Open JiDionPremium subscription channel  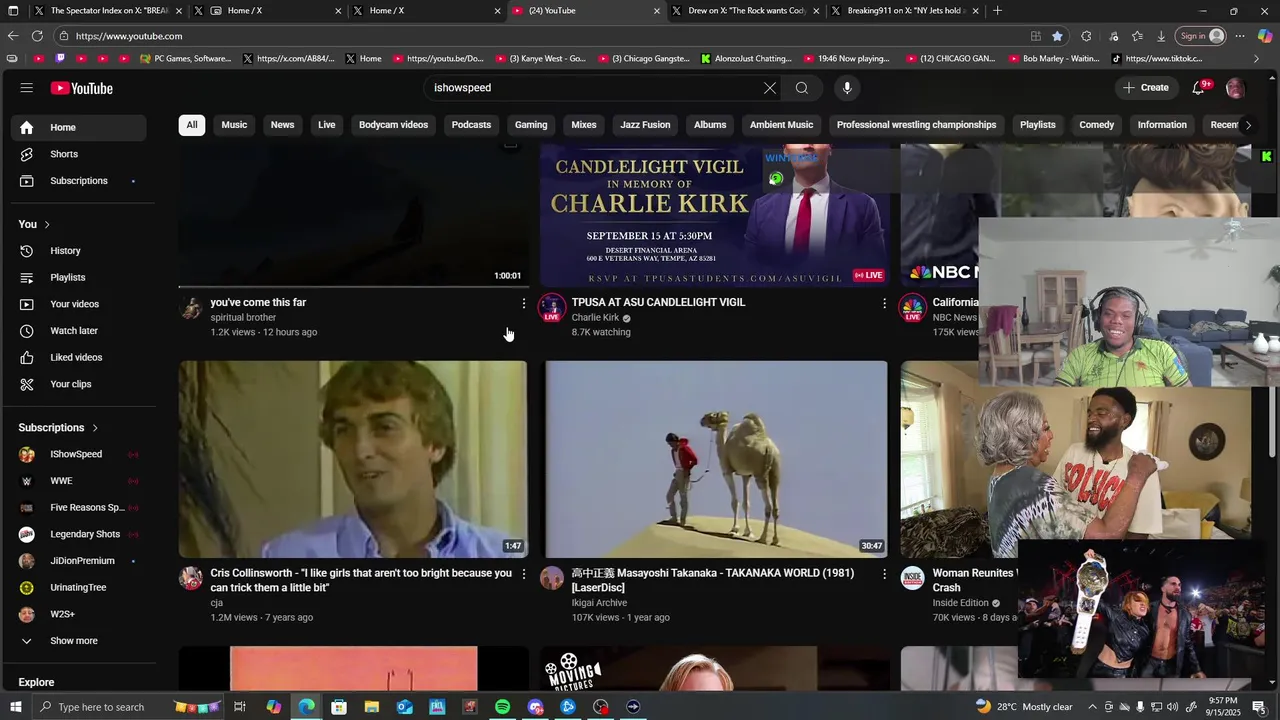pyautogui.click(x=79, y=561)
